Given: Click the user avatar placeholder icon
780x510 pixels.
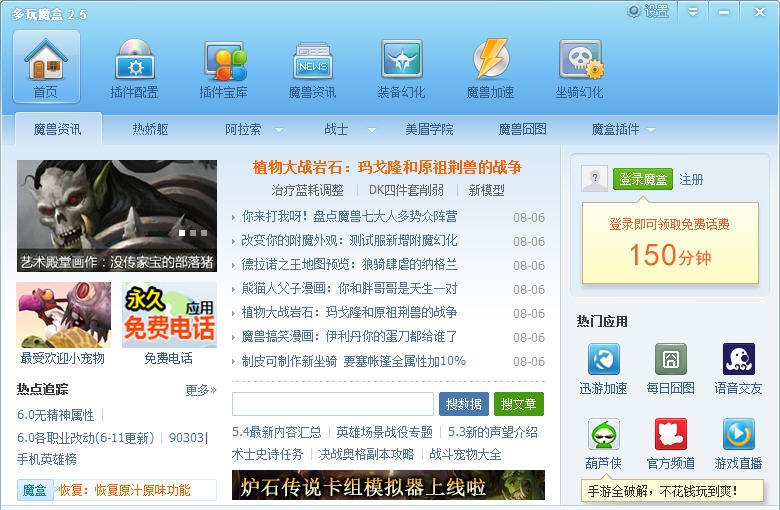Looking at the screenshot, I should 594,179.
